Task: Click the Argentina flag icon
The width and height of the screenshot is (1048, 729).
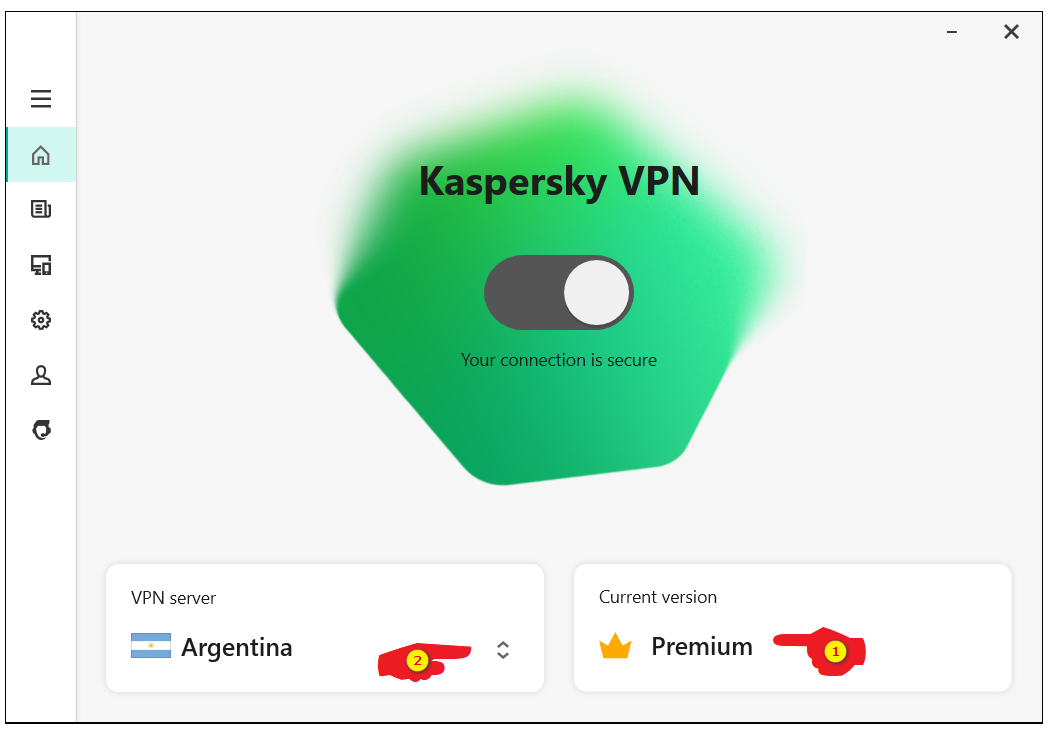Action: click(x=150, y=646)
